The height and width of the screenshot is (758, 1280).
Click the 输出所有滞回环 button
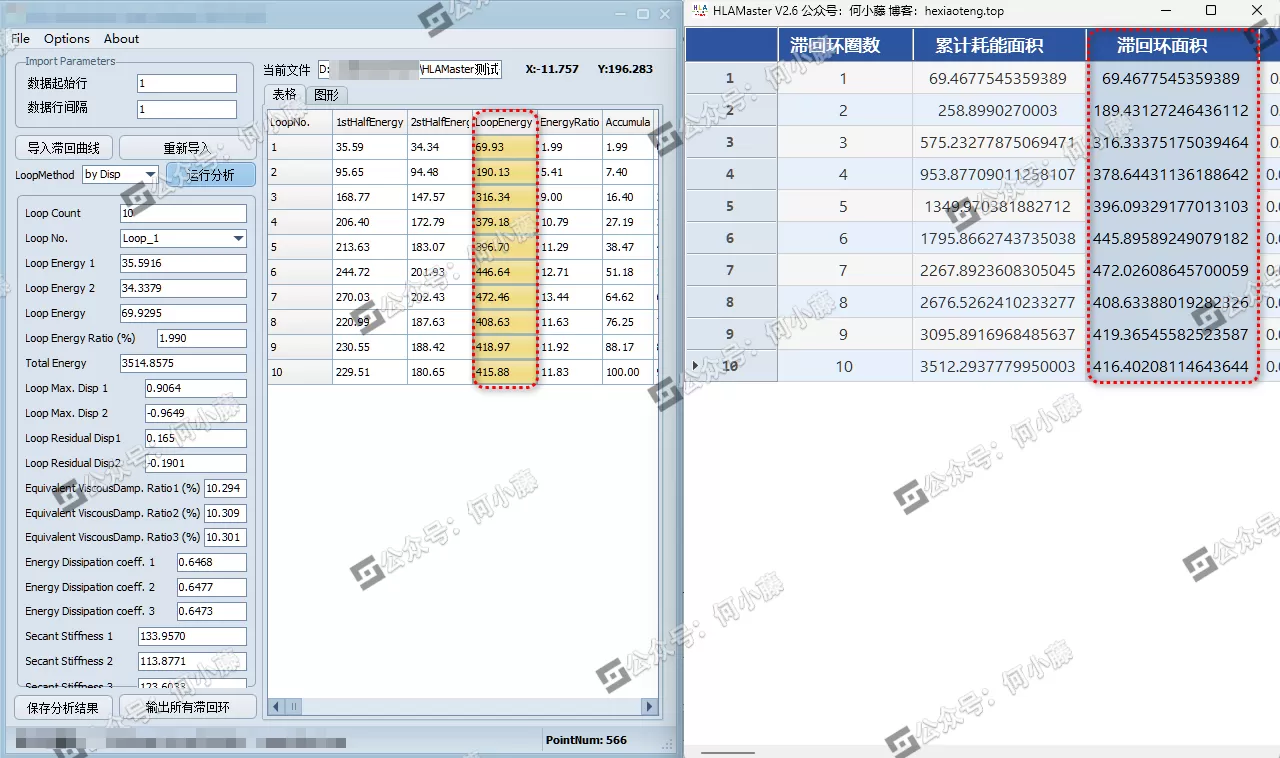click(187, 708)
